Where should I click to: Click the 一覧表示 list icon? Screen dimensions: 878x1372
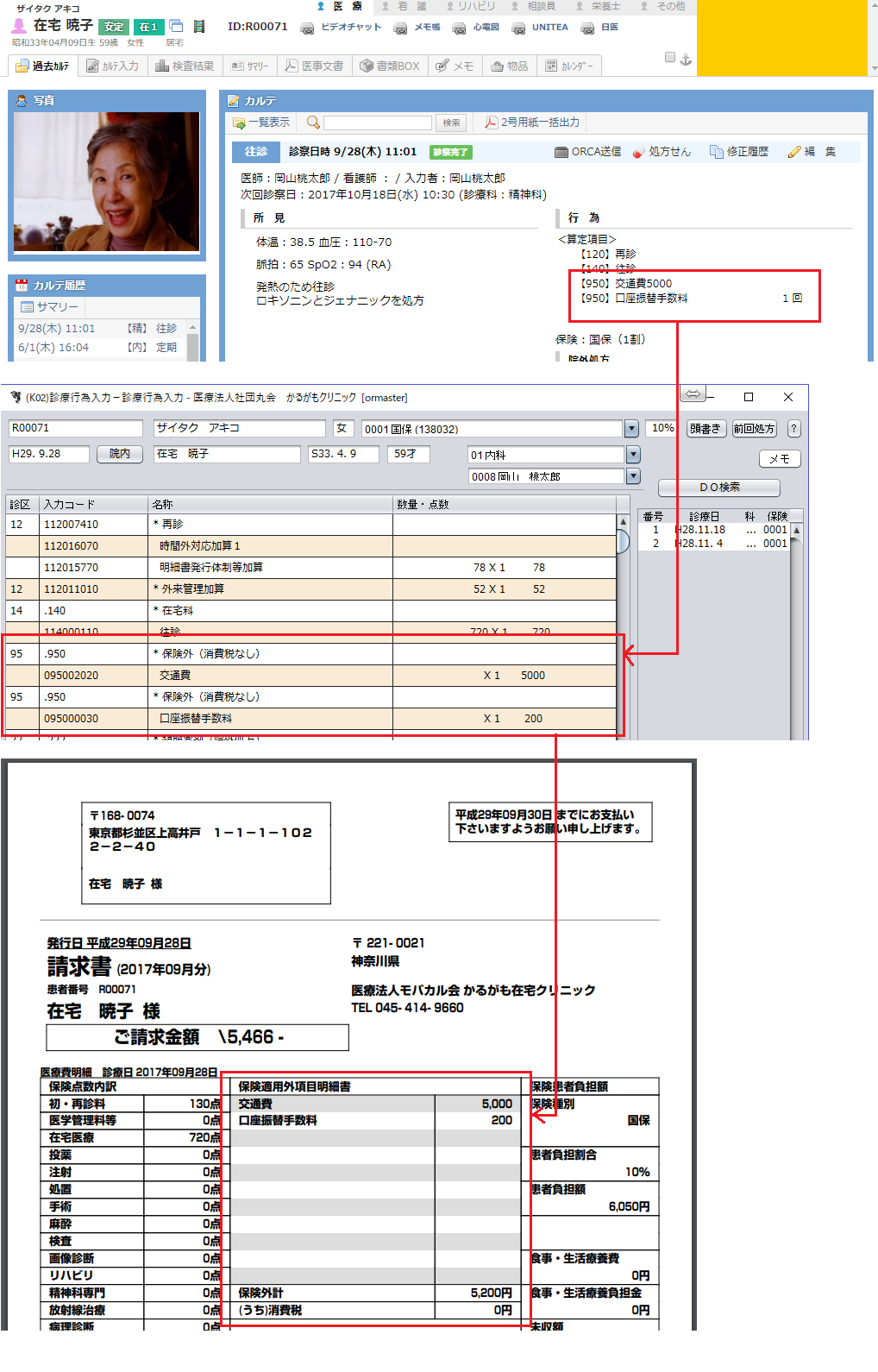click(239, 123)
